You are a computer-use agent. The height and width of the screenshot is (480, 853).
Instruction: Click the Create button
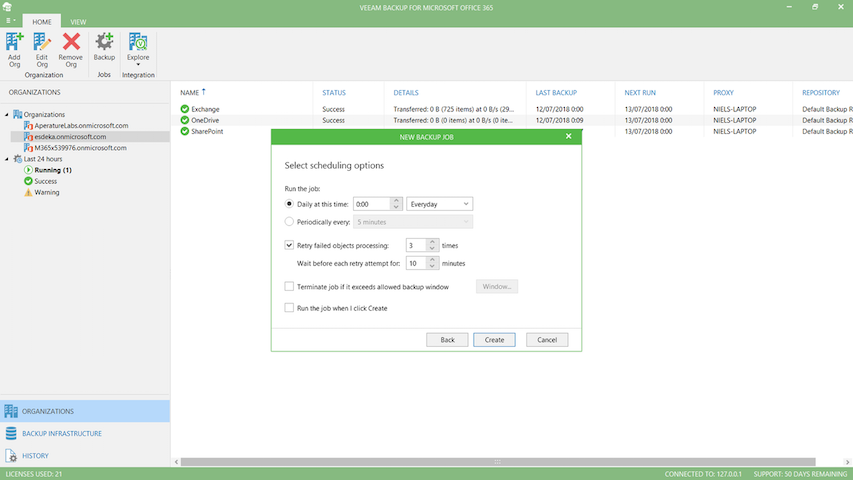(x=494, y=340)
